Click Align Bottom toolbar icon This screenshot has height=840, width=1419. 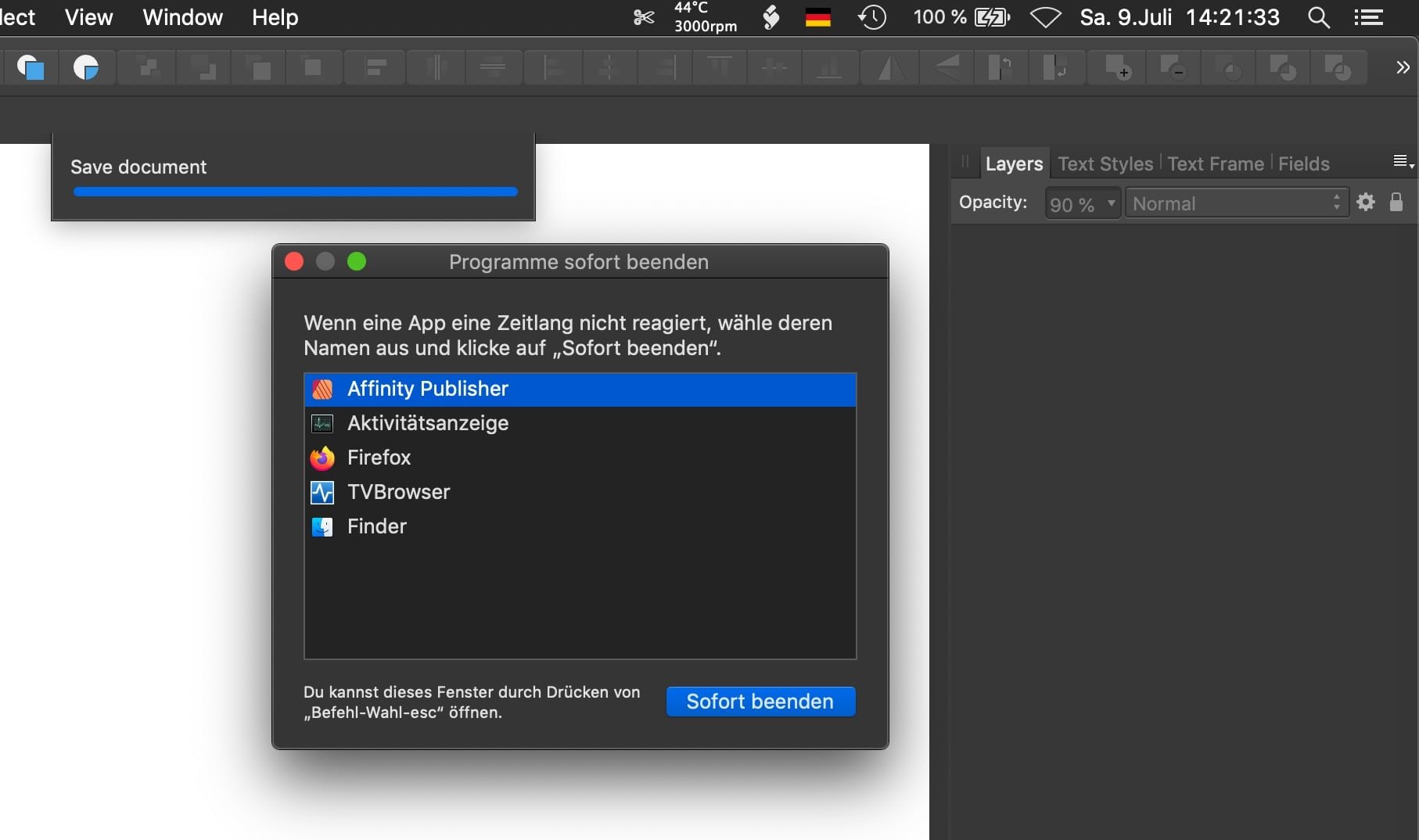tap(829, 68)
